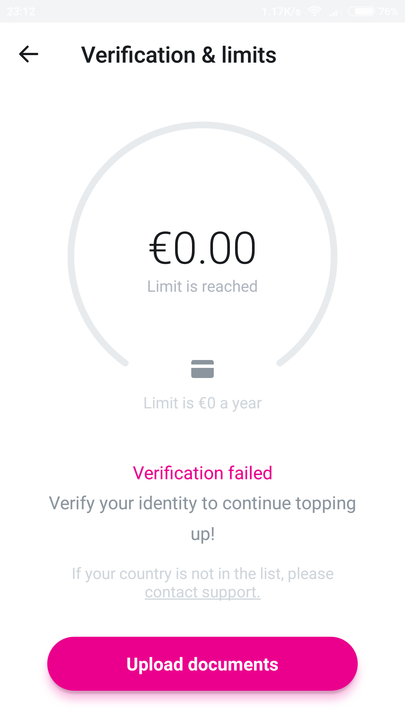Tap the Wi-Fi status icon
Image resolution: width=405 pixels, height=720 pixels.
(x=315, y=11)
